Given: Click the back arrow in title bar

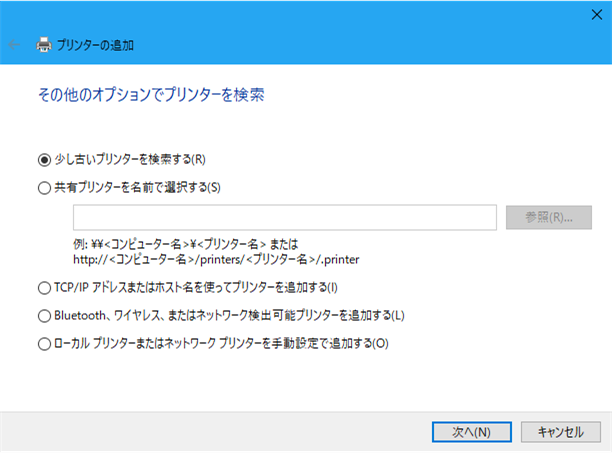Looking at the screenshot, I should pos(14,45).
